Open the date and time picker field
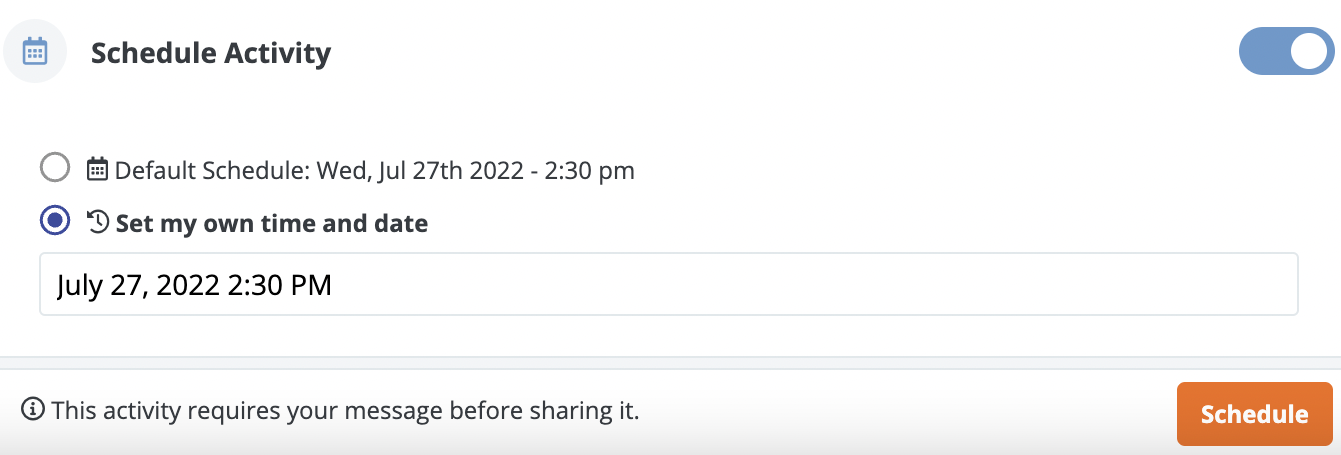1341x455 pixels. (668, 284)
